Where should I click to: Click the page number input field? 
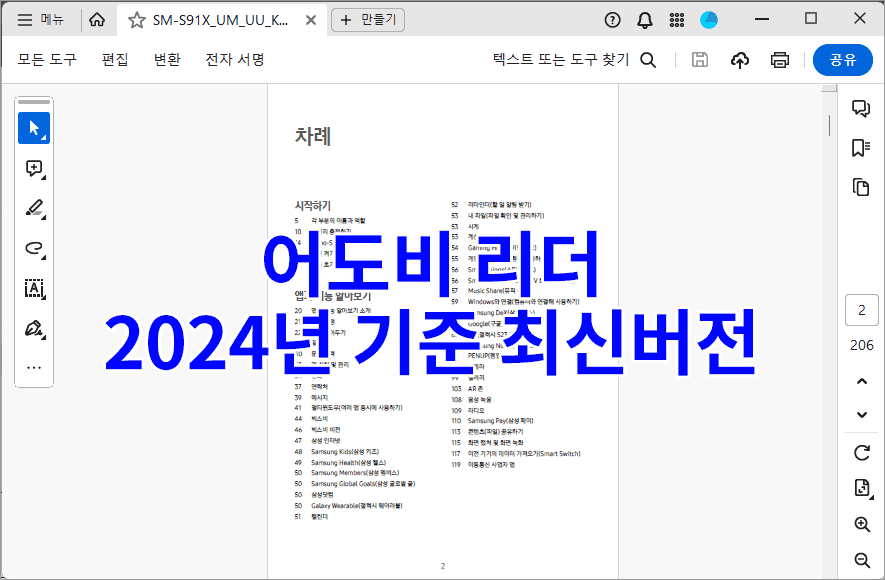[861, 310]
